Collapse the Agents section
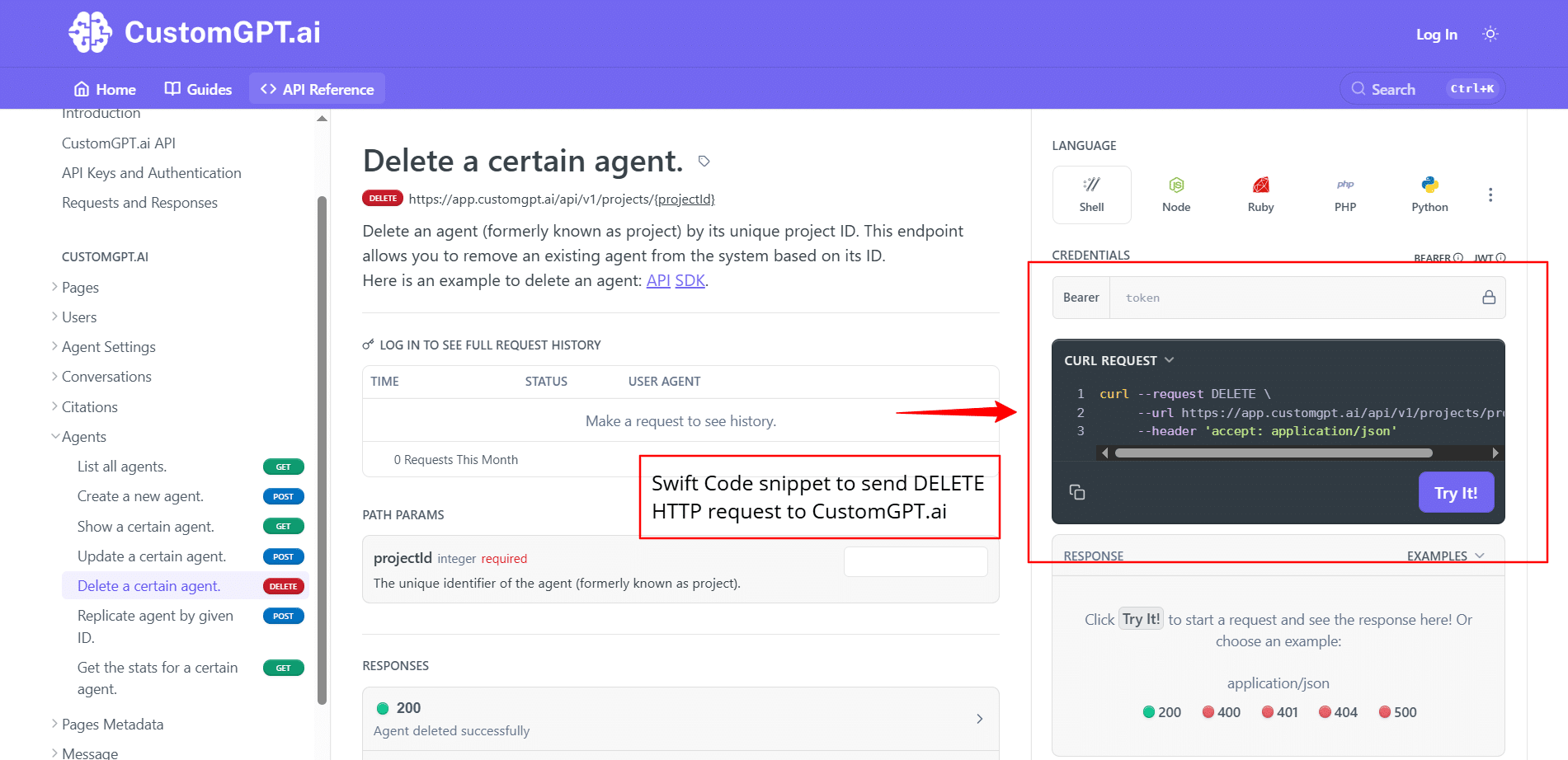 click(x=83, y=436)
